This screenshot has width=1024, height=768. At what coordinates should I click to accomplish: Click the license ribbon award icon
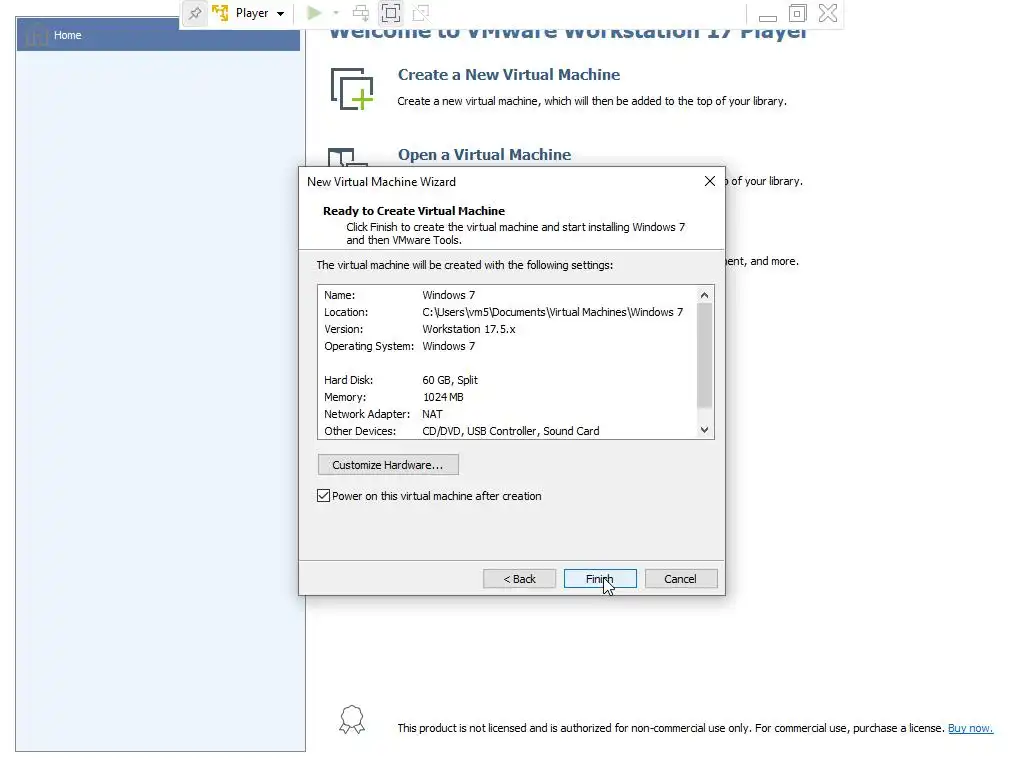[352, 720]
